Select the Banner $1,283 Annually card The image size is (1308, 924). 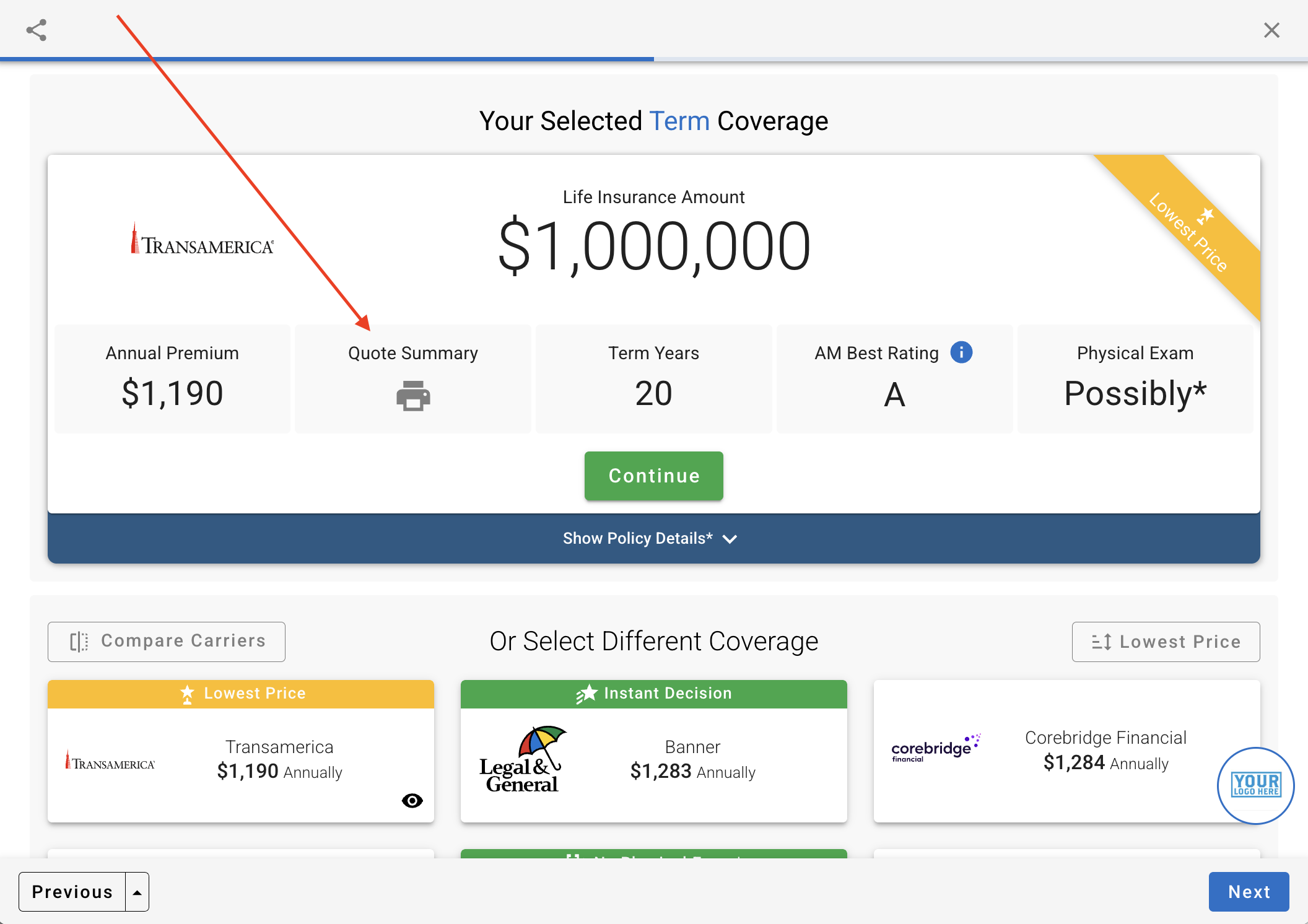click(653, 751)
